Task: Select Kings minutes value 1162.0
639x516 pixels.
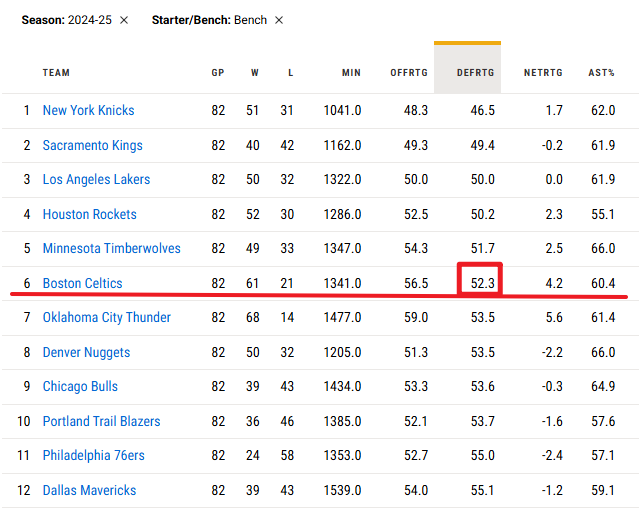Action: (x=342, y=146)
